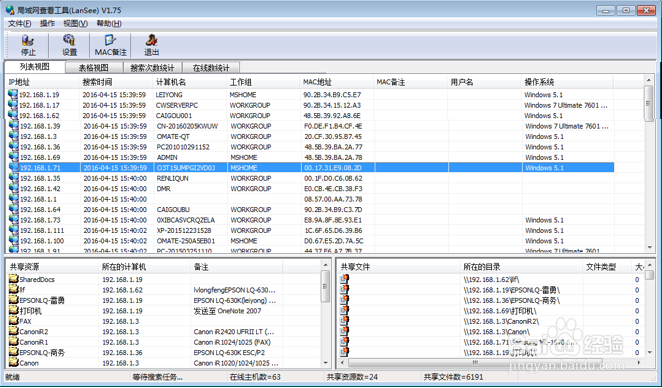This screenshot has width=662, height=388.
Task: Click the computer icon for 192.168.1.17
Action: tap(13, 105)
